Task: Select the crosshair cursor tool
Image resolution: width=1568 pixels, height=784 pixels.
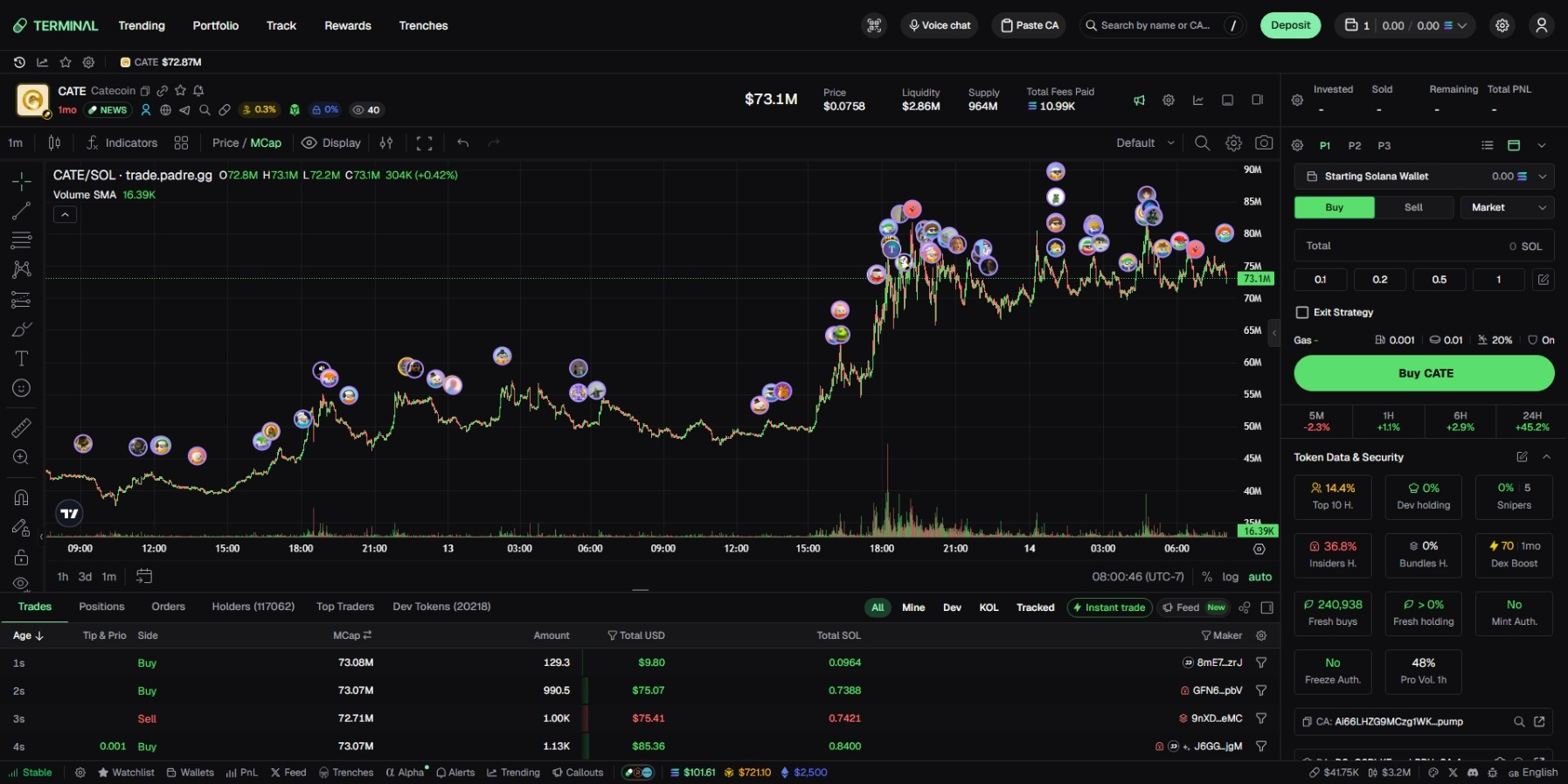Action: [22, 181]
